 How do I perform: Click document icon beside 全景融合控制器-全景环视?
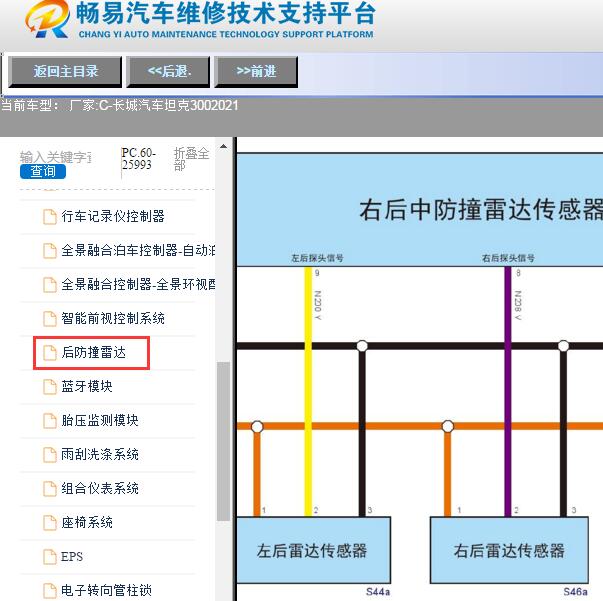50,285
